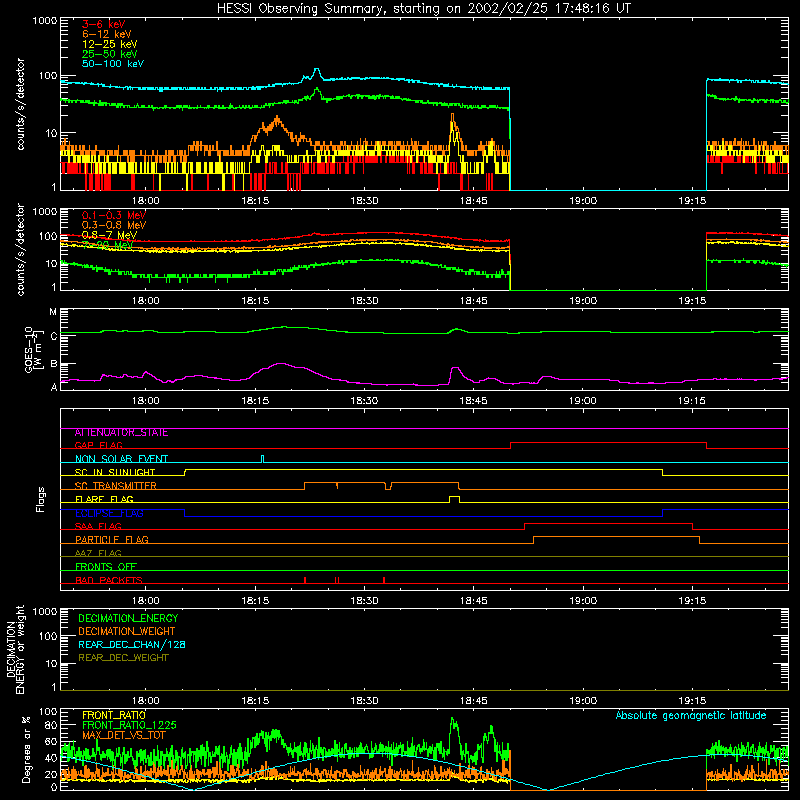
Task: Click the GAP_FLAG label
Action: (98, 446)
